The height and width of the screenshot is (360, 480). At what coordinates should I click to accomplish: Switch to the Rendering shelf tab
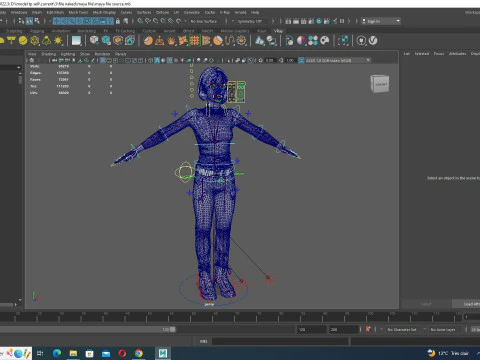tap(87, 31)
